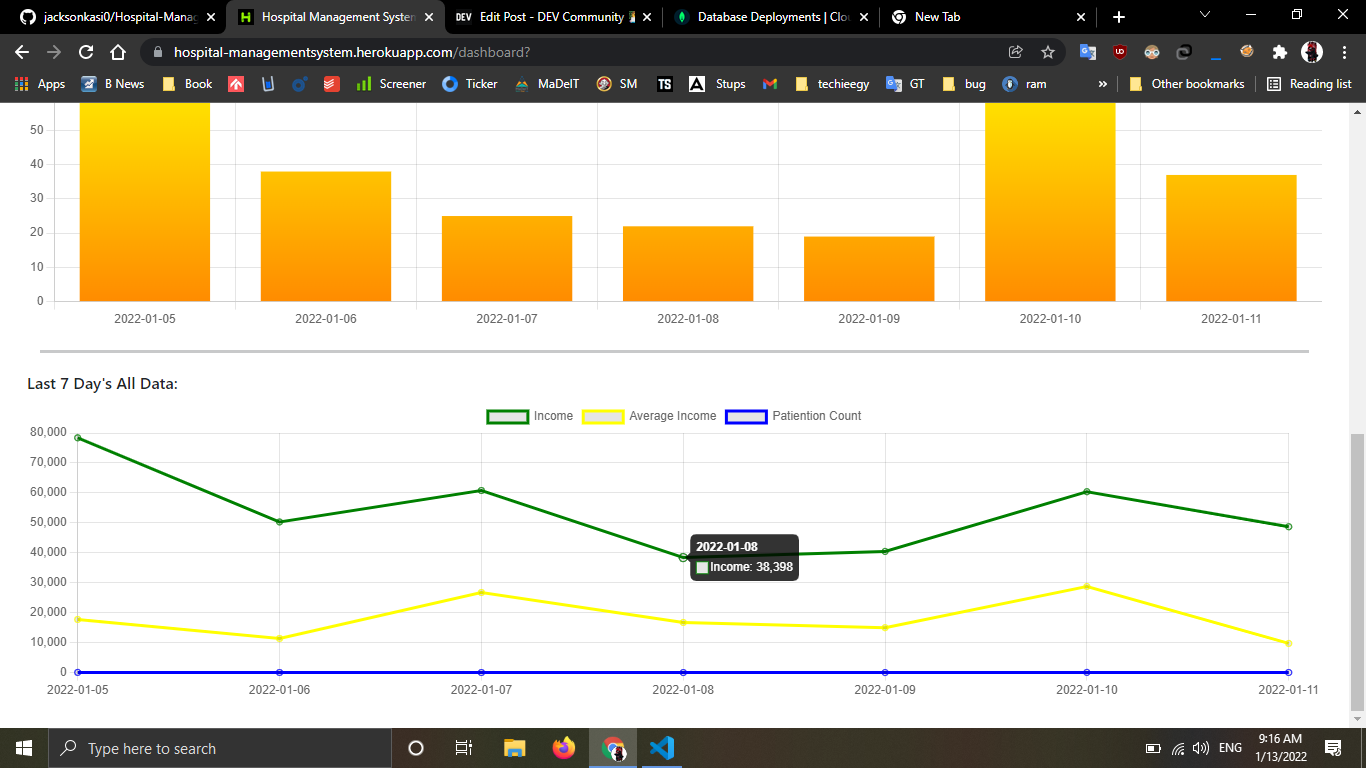Click the share page icon in address bar
This screenshot has width=1366, height=768.
tap(1015, 52)
